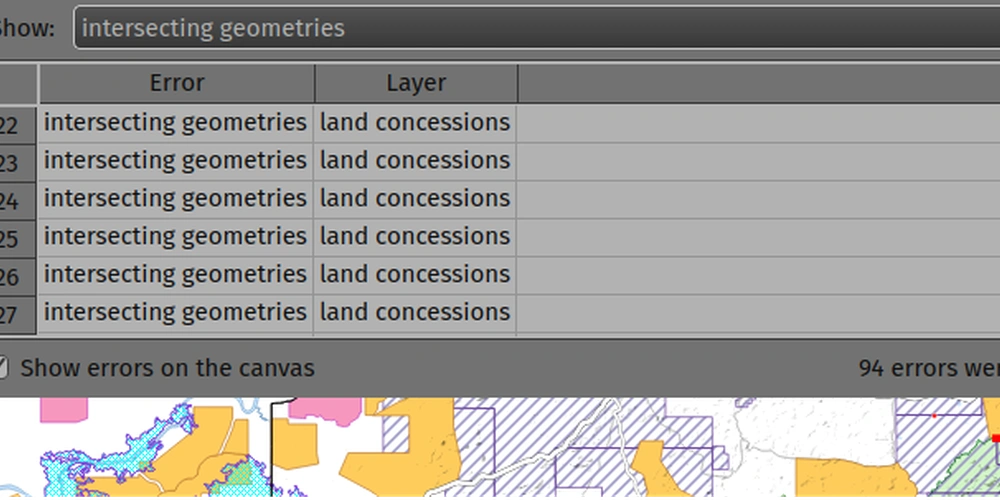This screenshot has width=1000, height=500.
Task: Select row 25 via its row header
Action: pos(17,239)
